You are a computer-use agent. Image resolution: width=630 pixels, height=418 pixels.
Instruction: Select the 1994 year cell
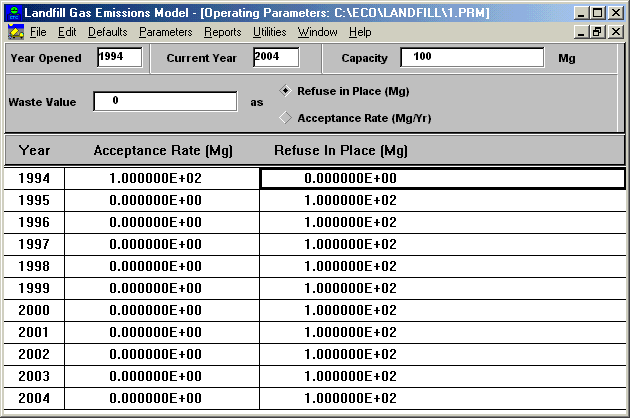(x=34, y=178)
